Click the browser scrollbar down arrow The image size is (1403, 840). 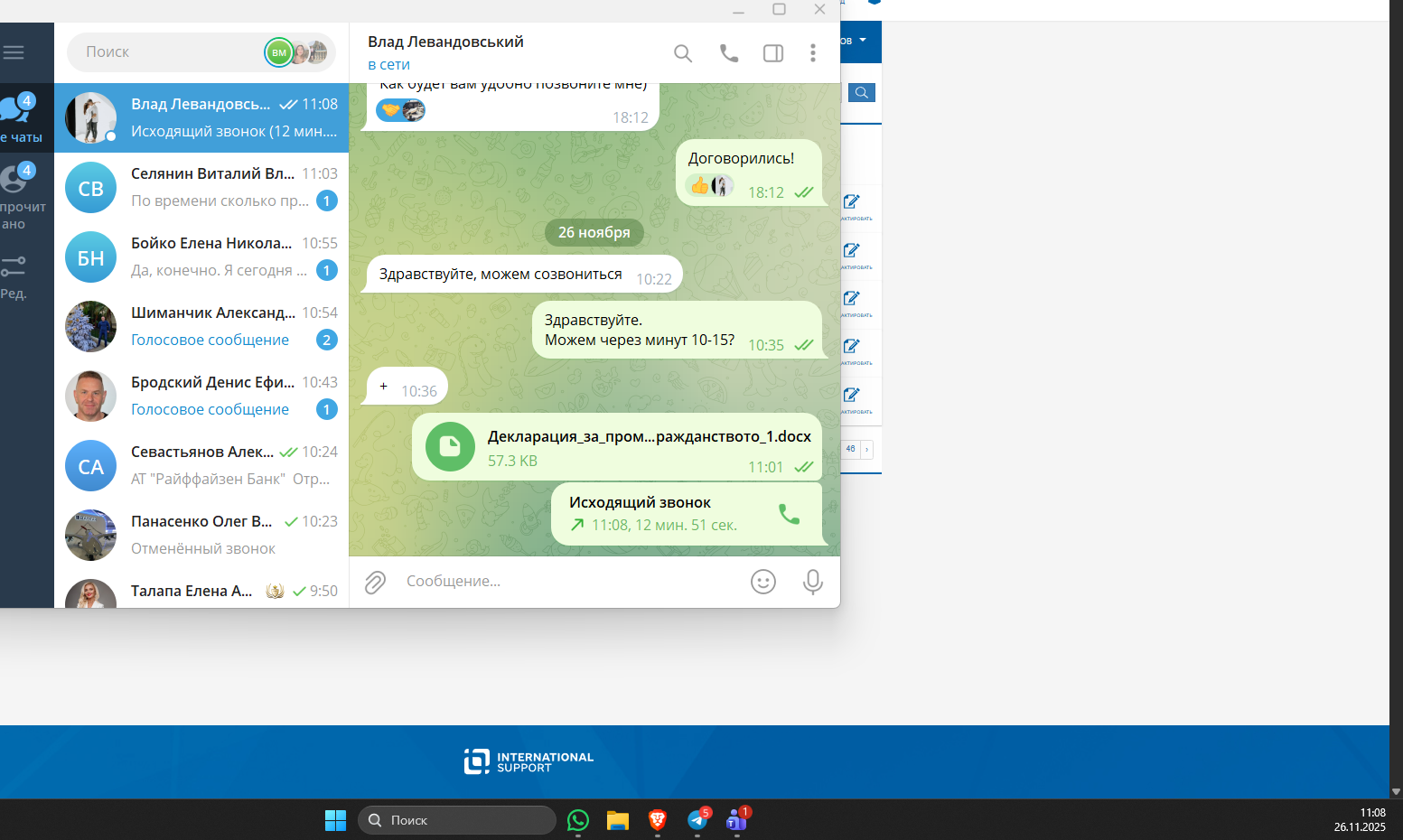pos(1396,792)
